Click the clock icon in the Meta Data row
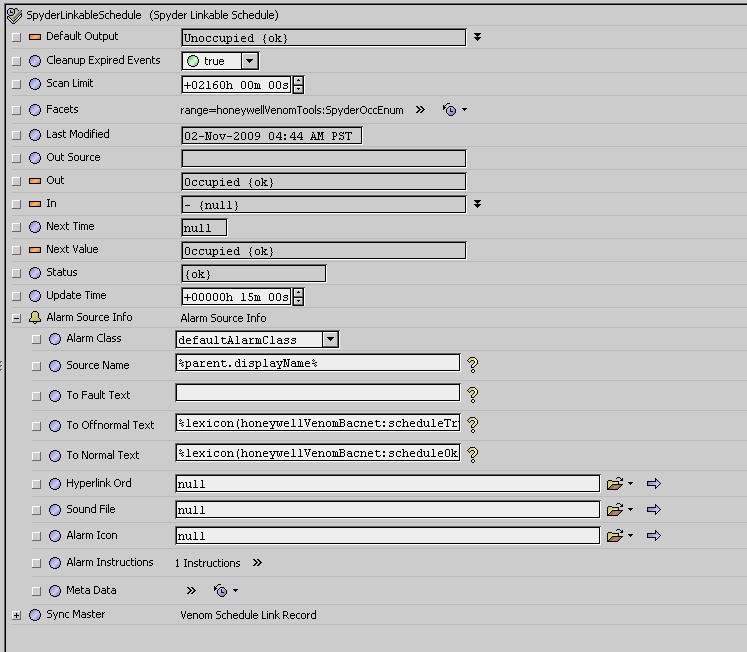747x652 pixels. (220, 591)
